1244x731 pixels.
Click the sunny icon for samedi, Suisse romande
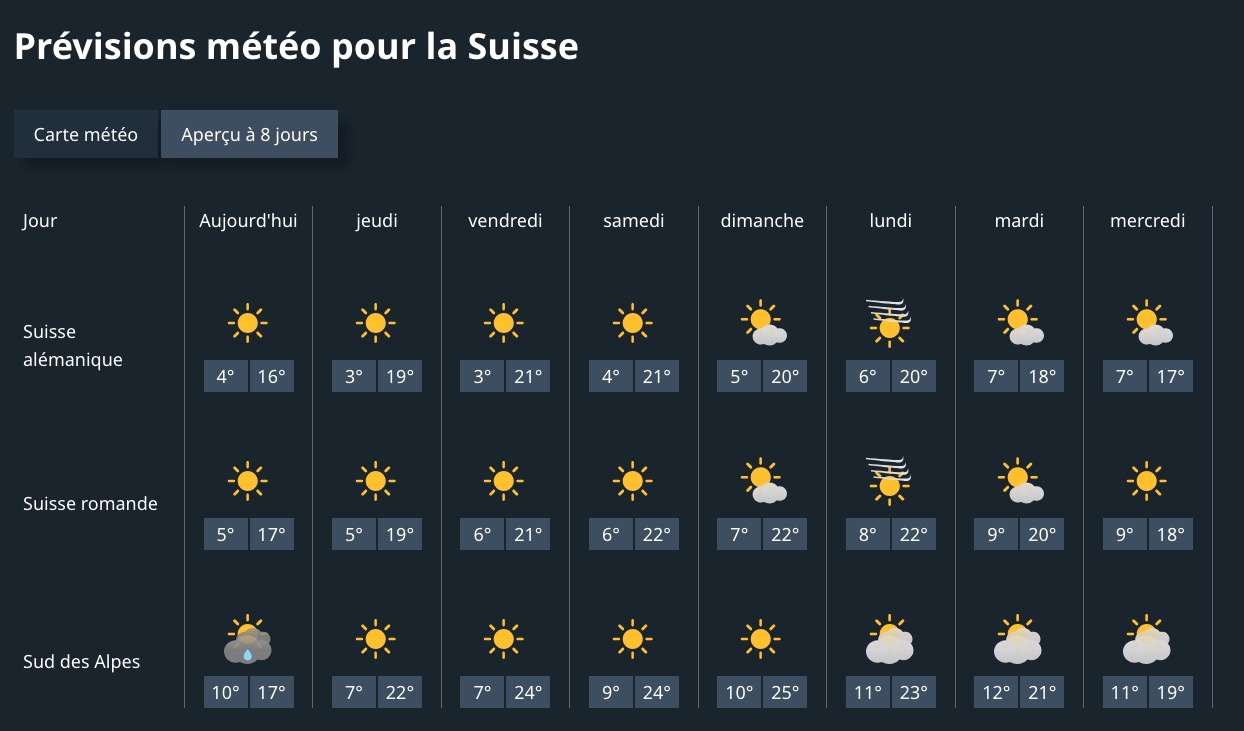click(633, 480)
